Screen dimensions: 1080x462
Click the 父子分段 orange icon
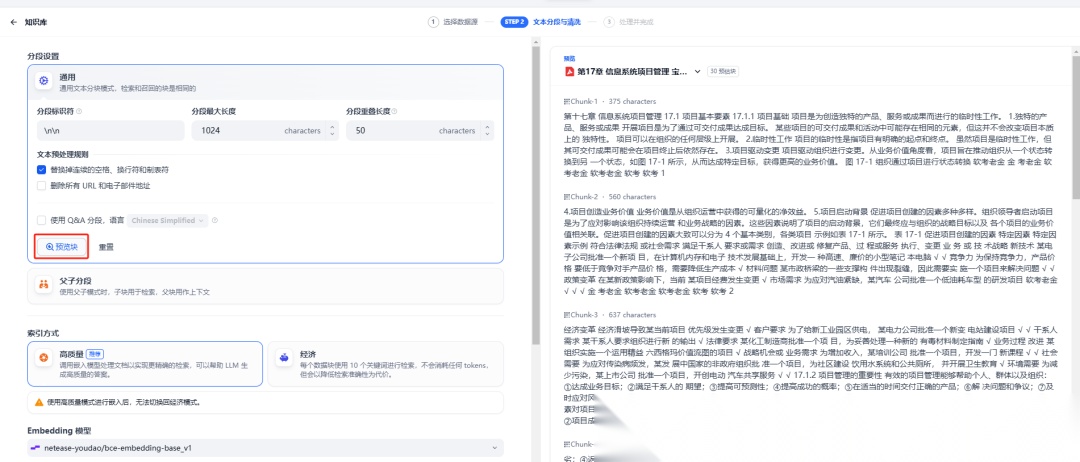(43, 285)
